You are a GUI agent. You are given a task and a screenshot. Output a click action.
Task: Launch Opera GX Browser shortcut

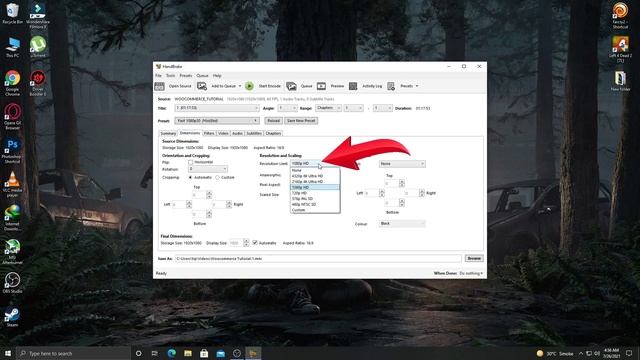pos(12,117)
